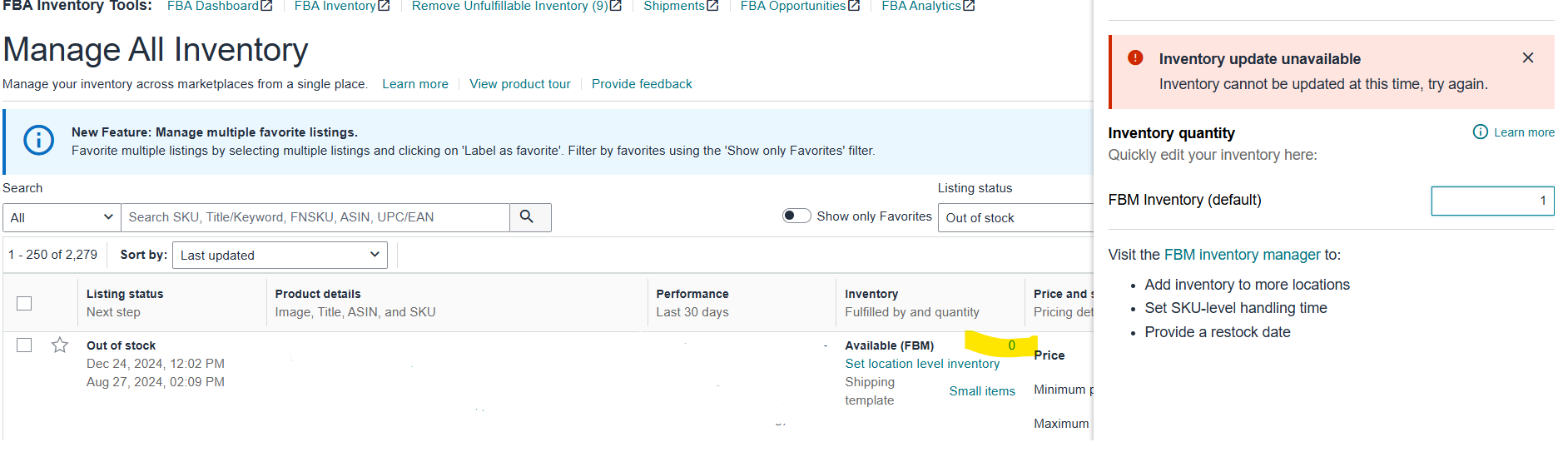Toggle Show only Favorites switch
The width and height of the screenshot is (1568, 462).
(796, 216)
